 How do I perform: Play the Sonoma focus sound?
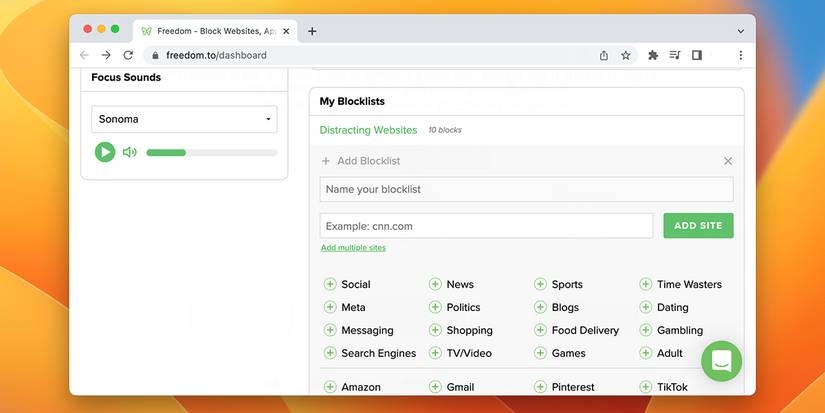[105, 152]
